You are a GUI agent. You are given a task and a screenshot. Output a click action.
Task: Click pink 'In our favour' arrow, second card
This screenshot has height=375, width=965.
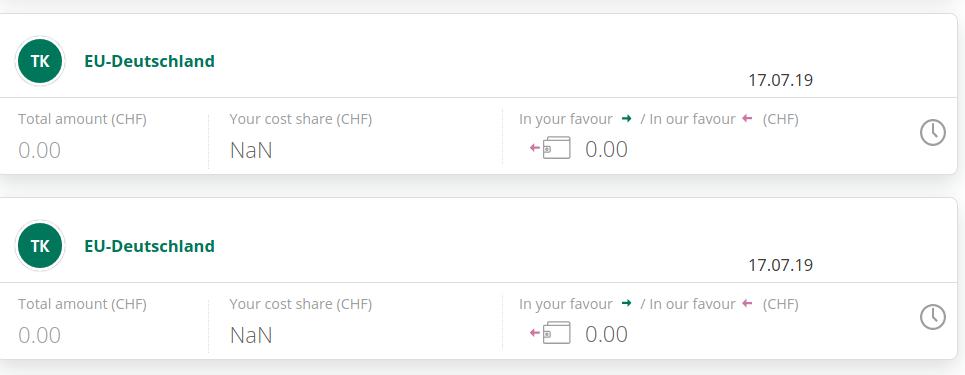pyautogui.click(x=747, y=304)
